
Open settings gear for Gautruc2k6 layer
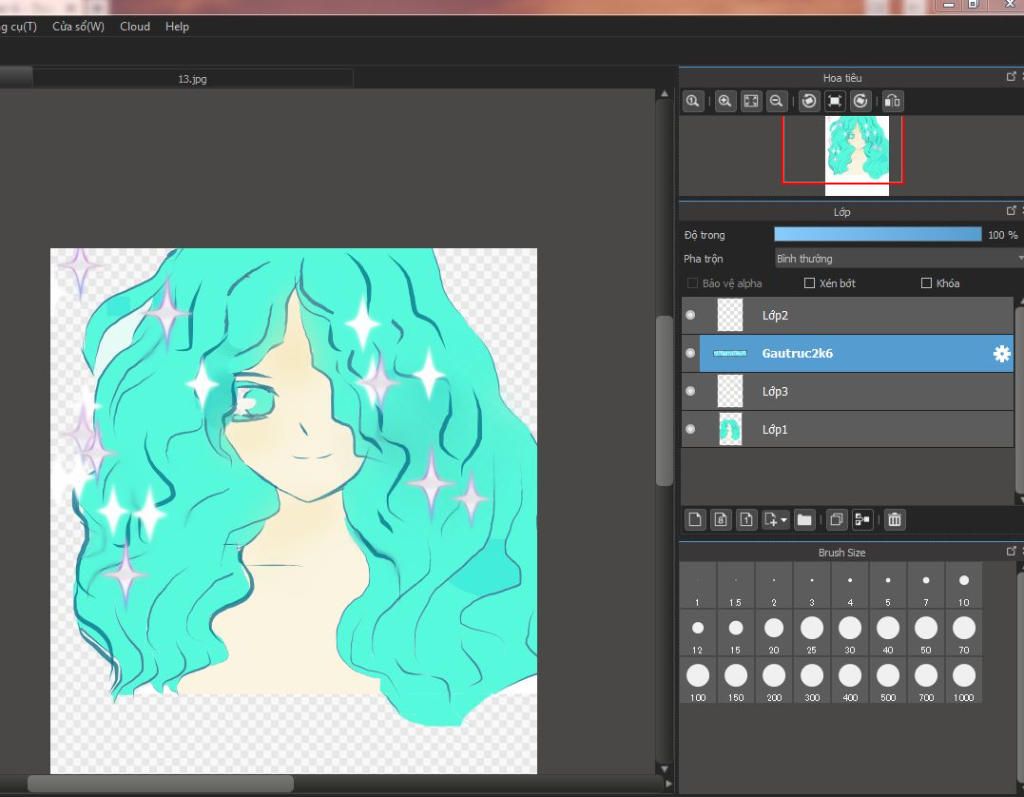tap(1002, 353)
